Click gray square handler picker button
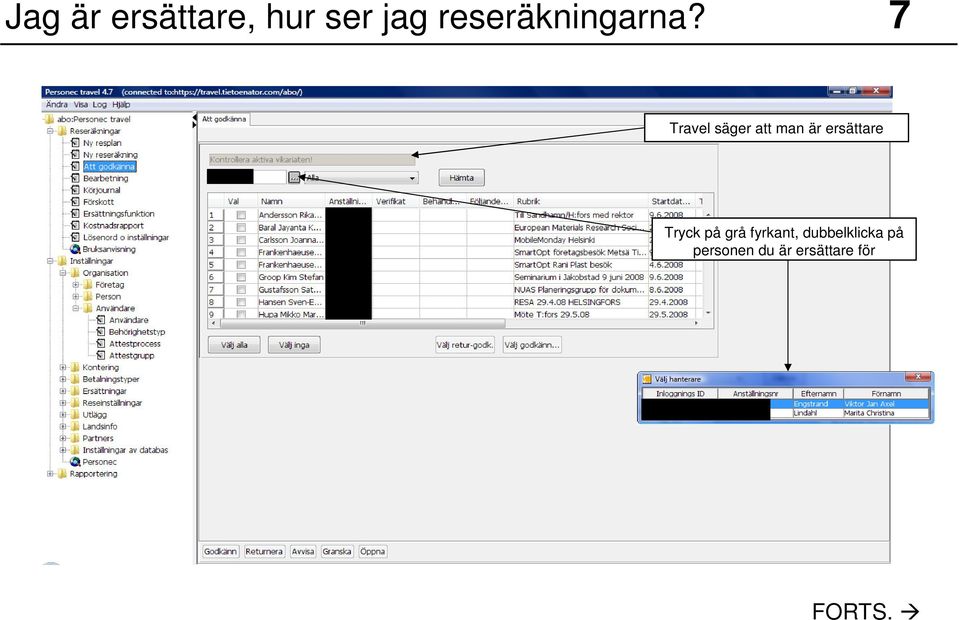The width and height of the screenshot is (959, 620). [x=294, y=177]
